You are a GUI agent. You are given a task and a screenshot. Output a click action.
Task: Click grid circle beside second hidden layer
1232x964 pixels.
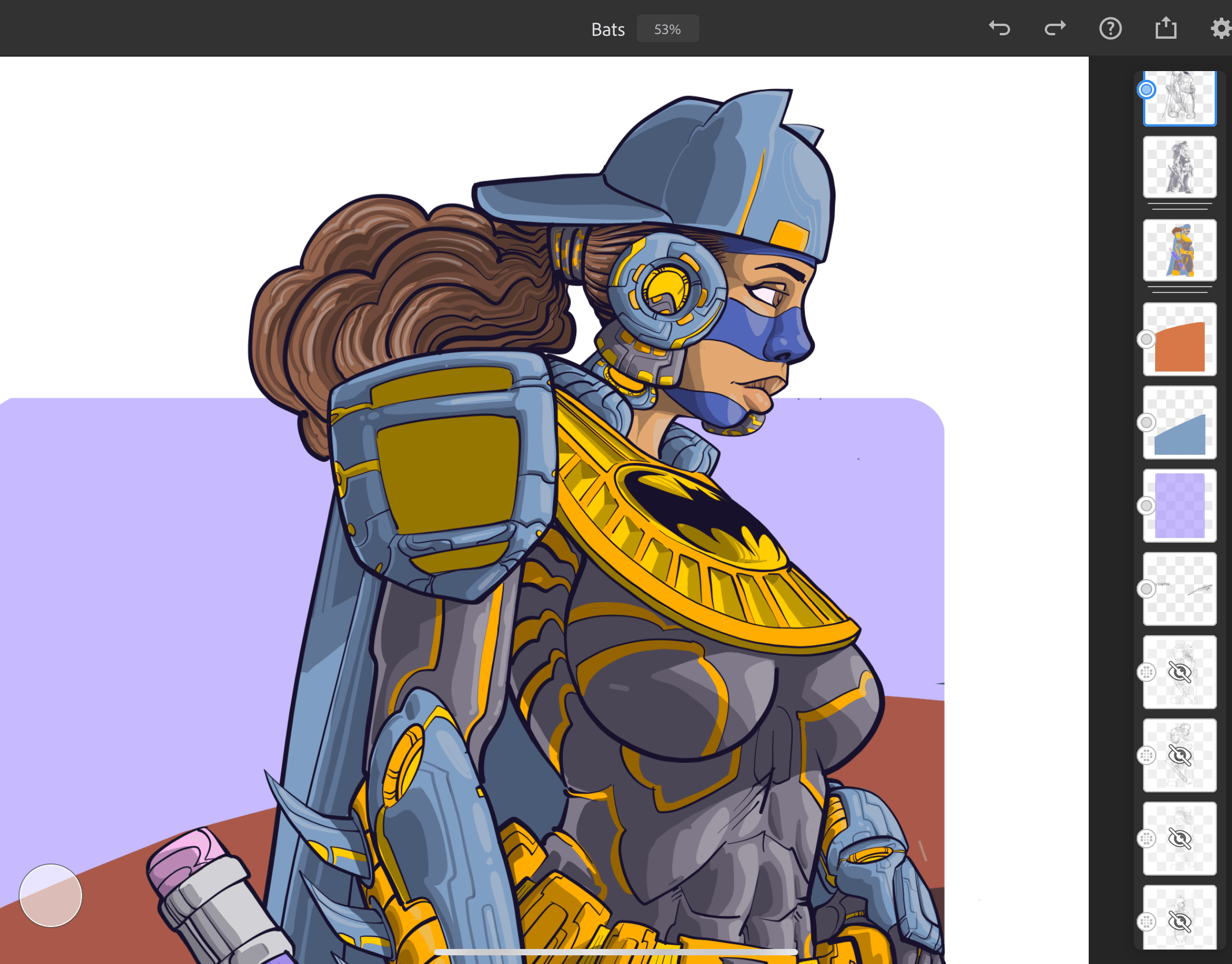pyautogui.click(x=1146, y=755)
